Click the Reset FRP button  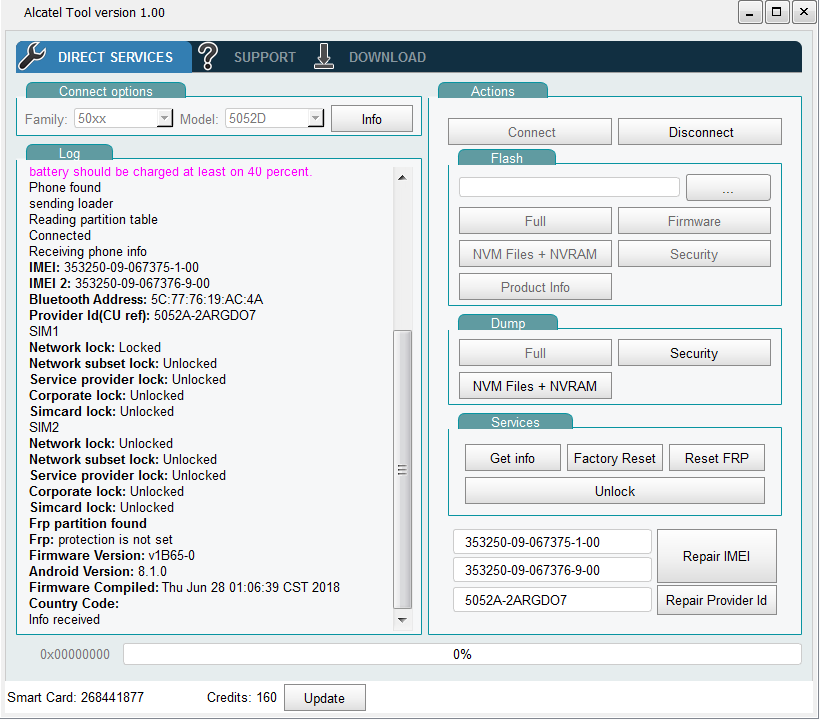[x=716, y=458]
